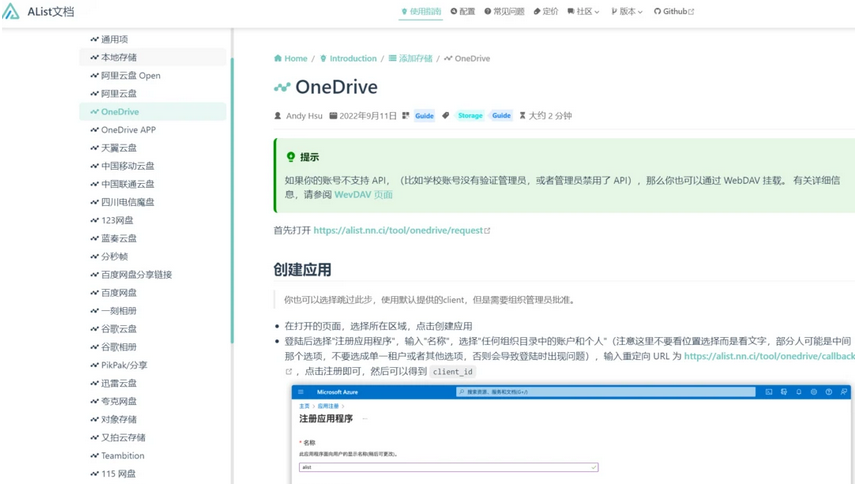Click the Azure hamburger menu icon
Image resolution: width=857 pixels, height=484 pixels.
pos(301,392)
